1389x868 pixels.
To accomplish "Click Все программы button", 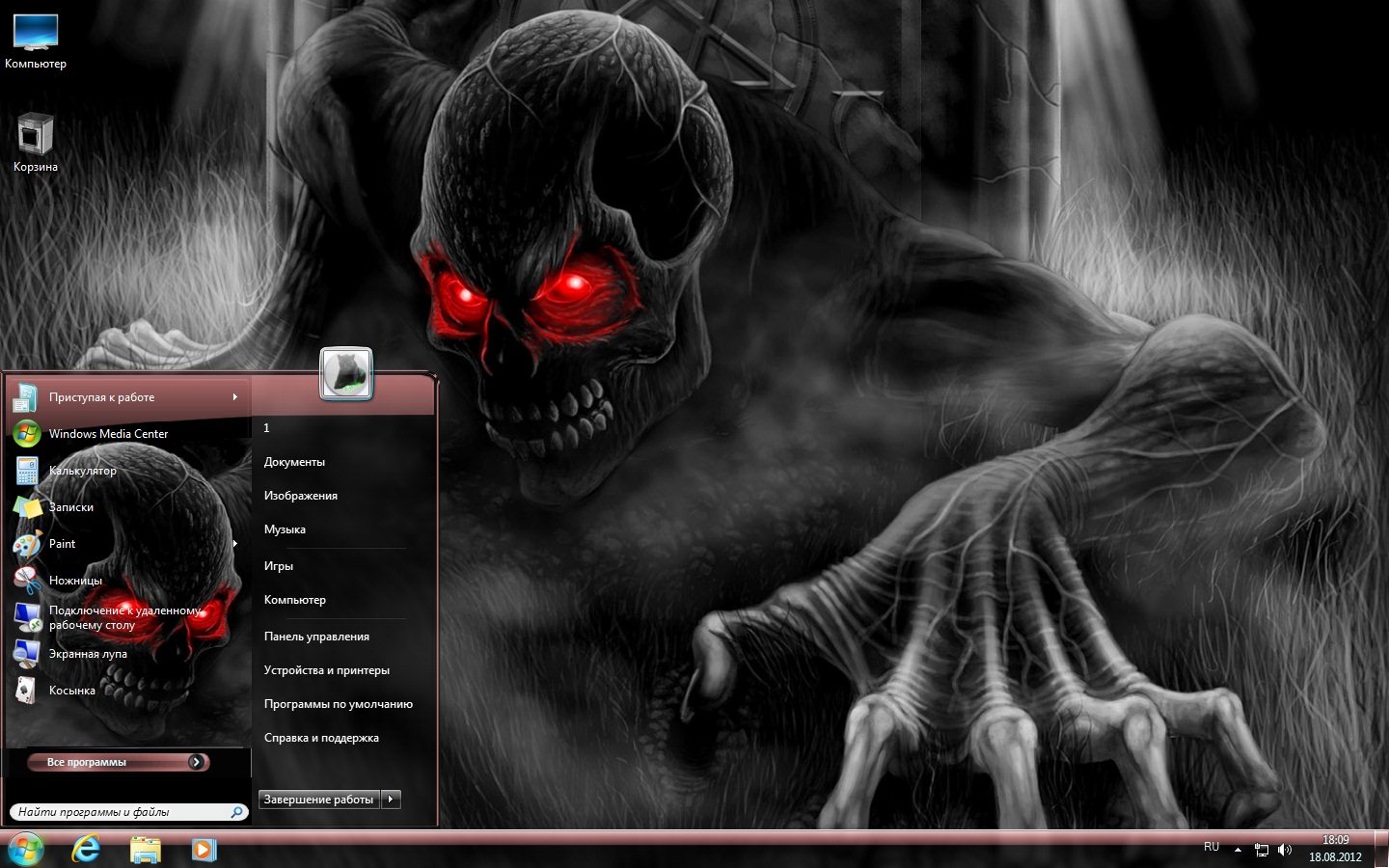I will (x=118, y=762).
